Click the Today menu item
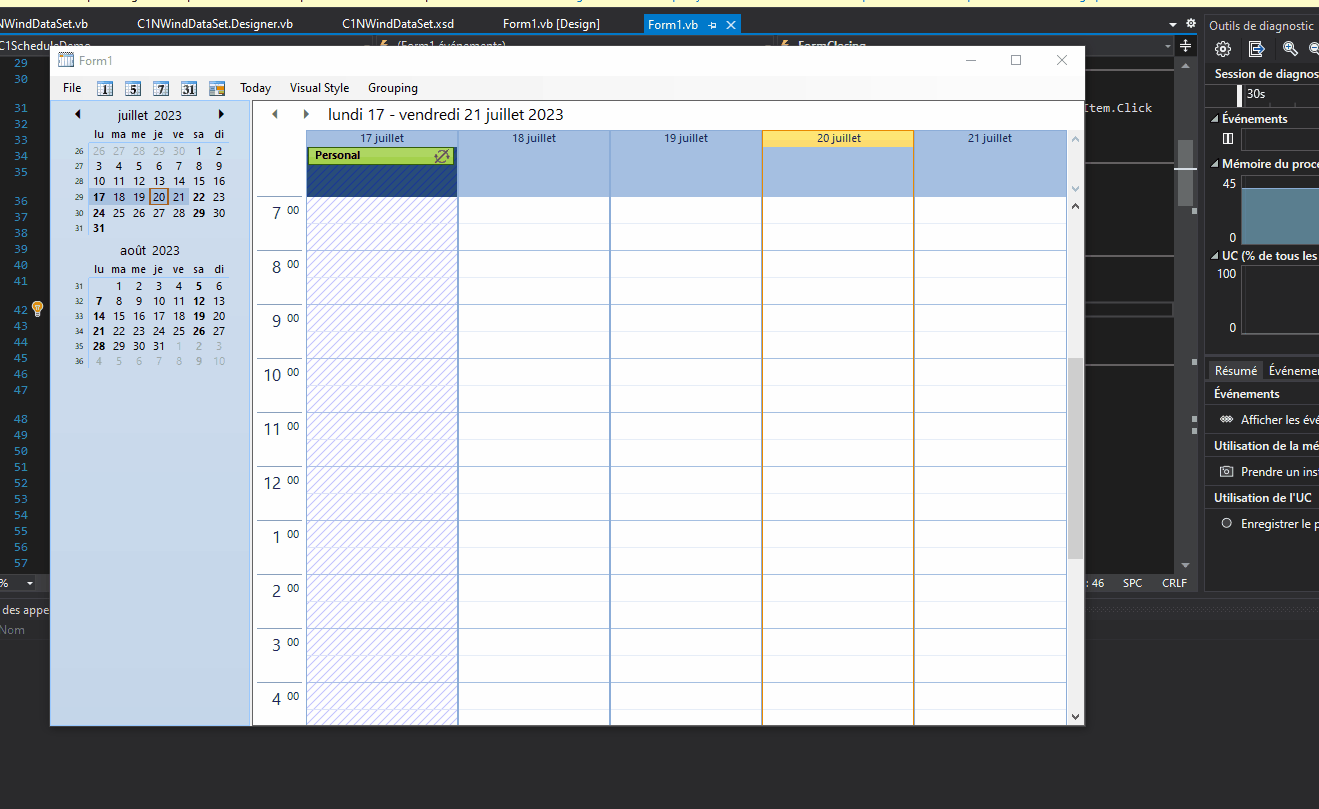This screenshot has height=809, width=1319. click(x=255, y=88)
